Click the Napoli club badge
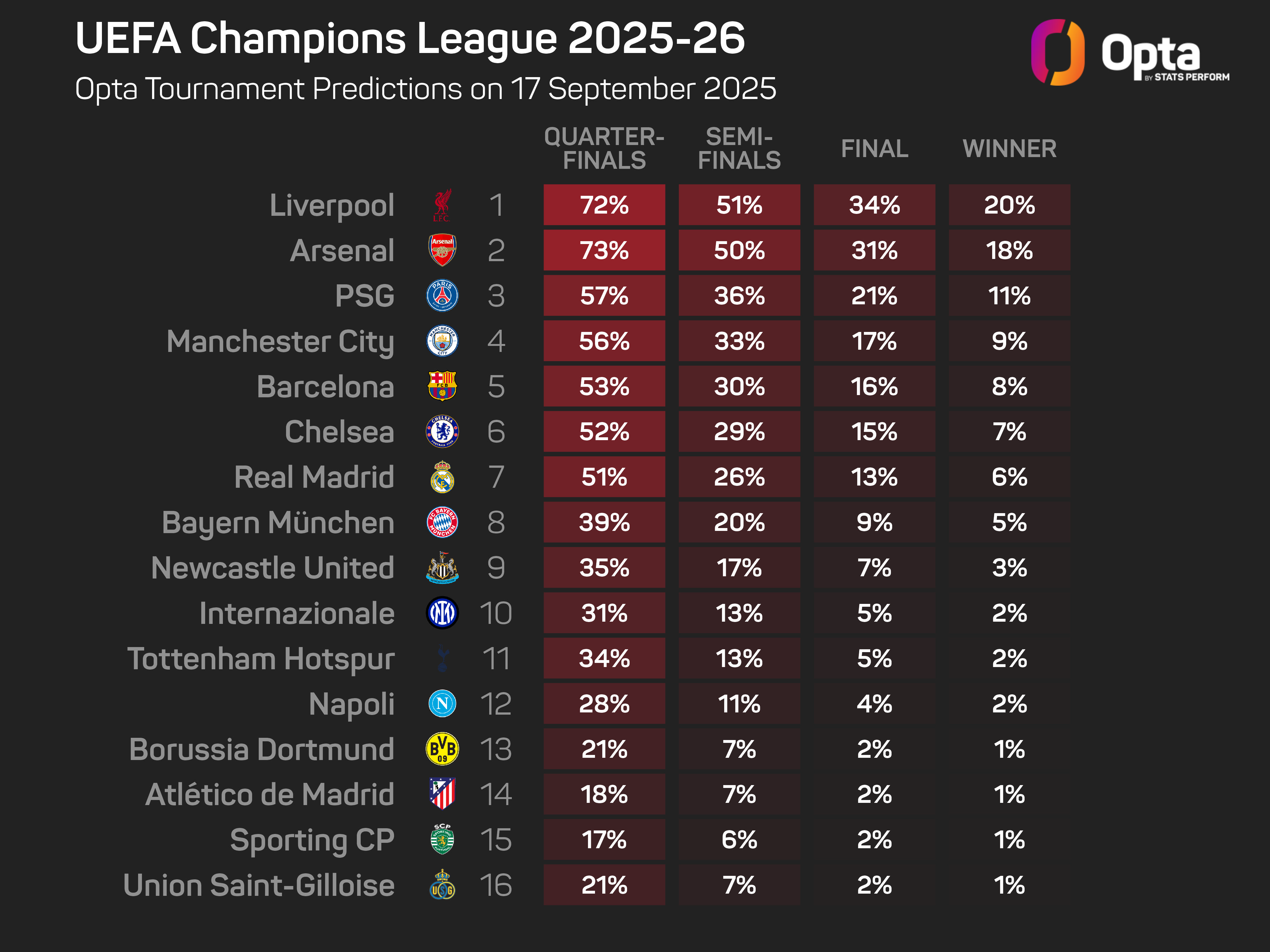Image resolution: width=1270 pixels, height=952 pixels. coord(442,704)
